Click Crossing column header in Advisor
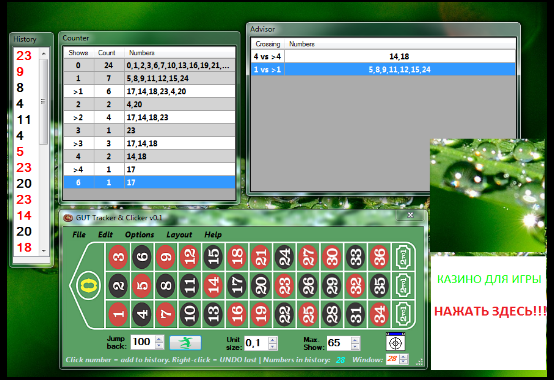554x380 pixels. coord(268,44)
